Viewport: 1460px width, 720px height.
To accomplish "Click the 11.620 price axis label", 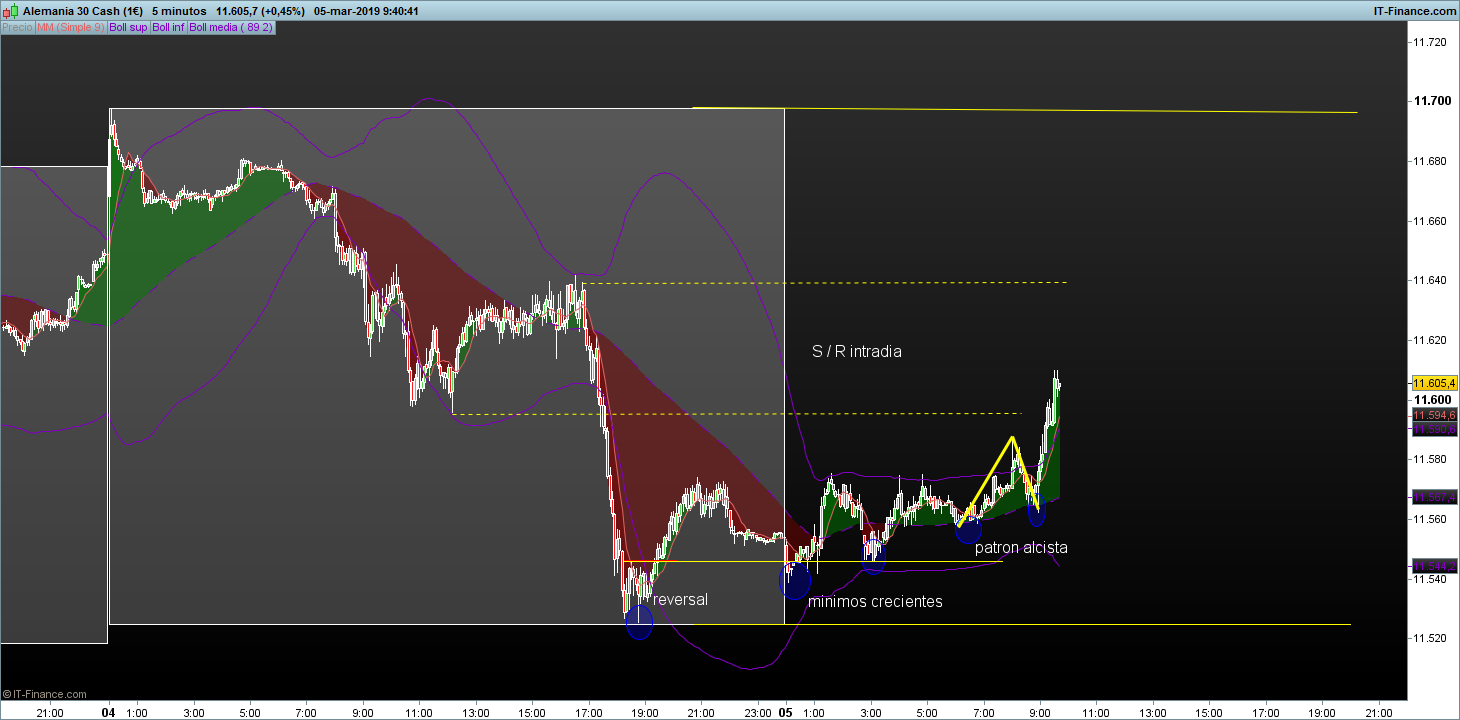I will 1429,340.
